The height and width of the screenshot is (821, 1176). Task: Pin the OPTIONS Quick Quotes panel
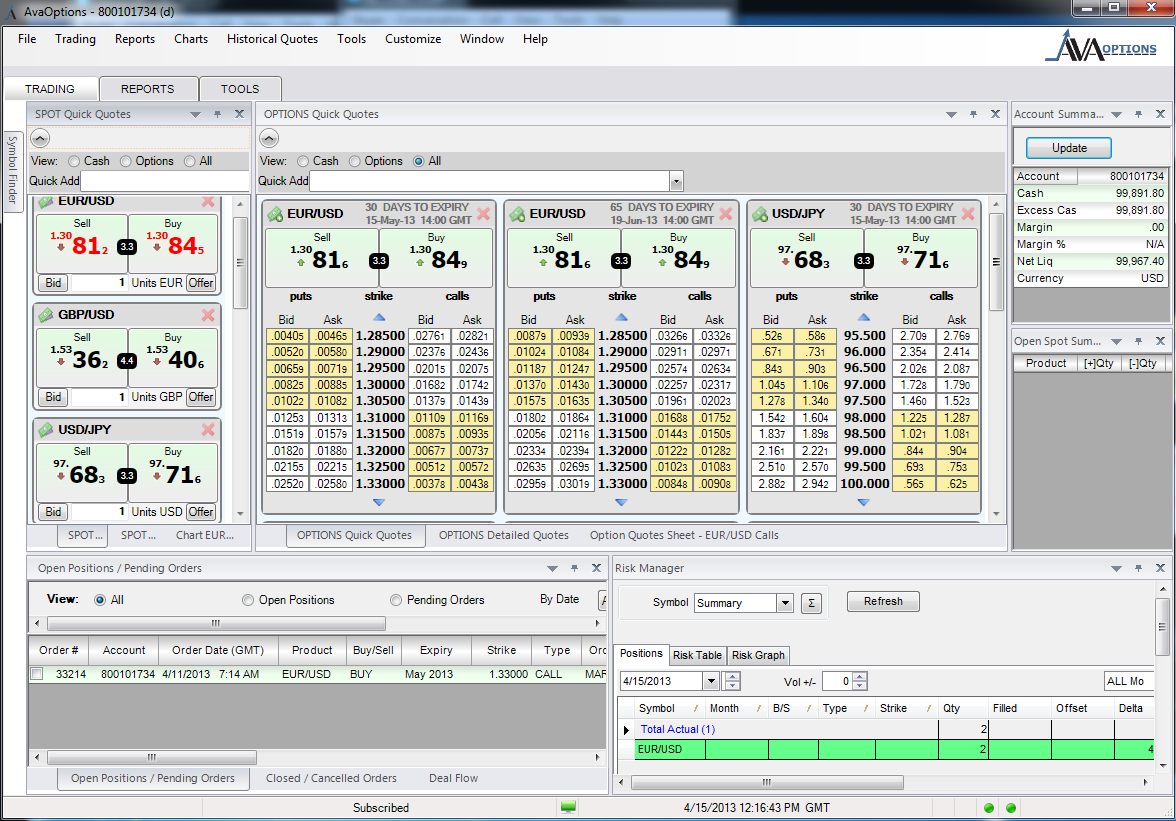973,115
